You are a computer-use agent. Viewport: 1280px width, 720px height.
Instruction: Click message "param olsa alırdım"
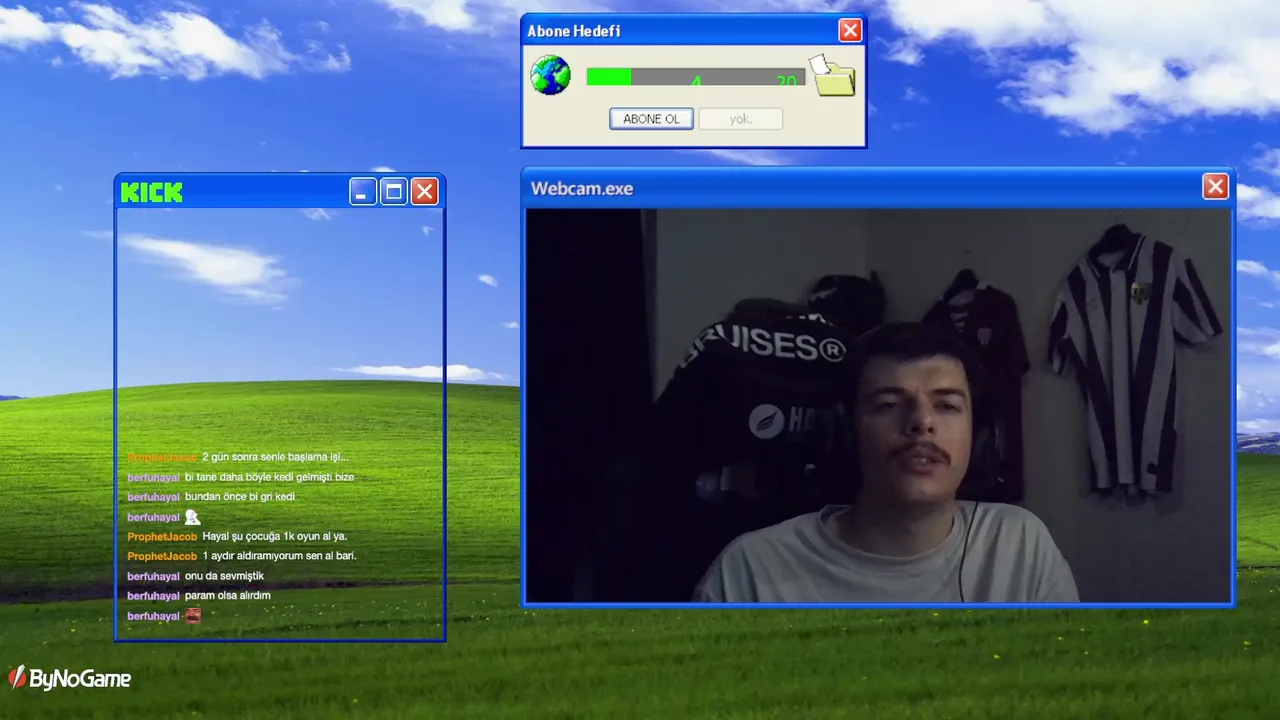point(228,596)
